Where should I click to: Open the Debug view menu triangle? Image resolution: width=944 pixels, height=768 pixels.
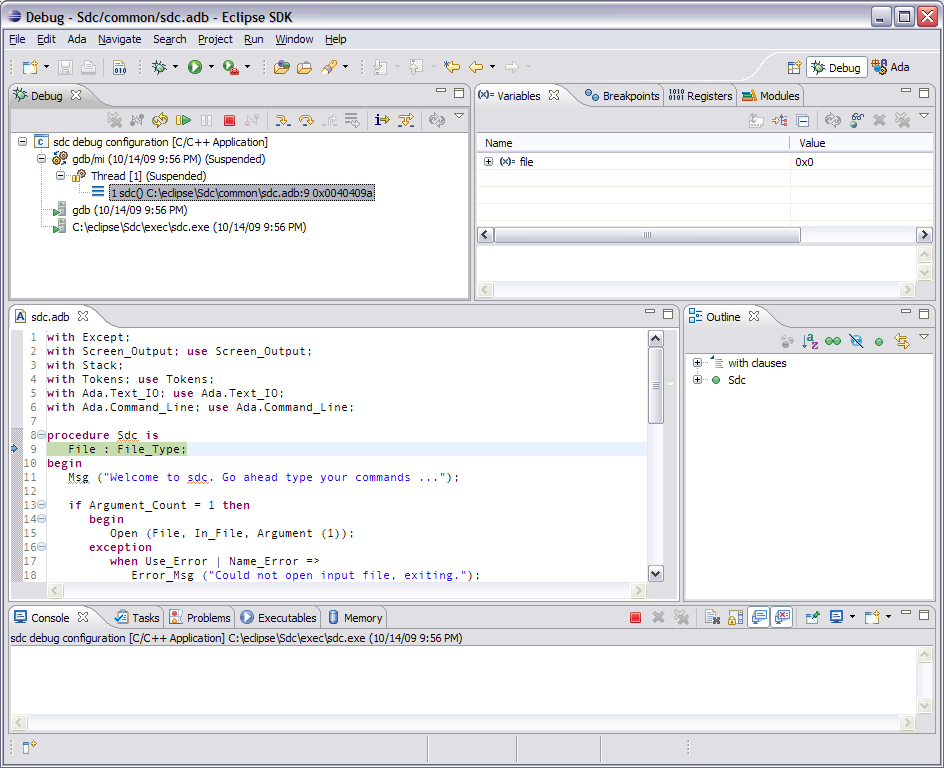click(x=459, y=116)
